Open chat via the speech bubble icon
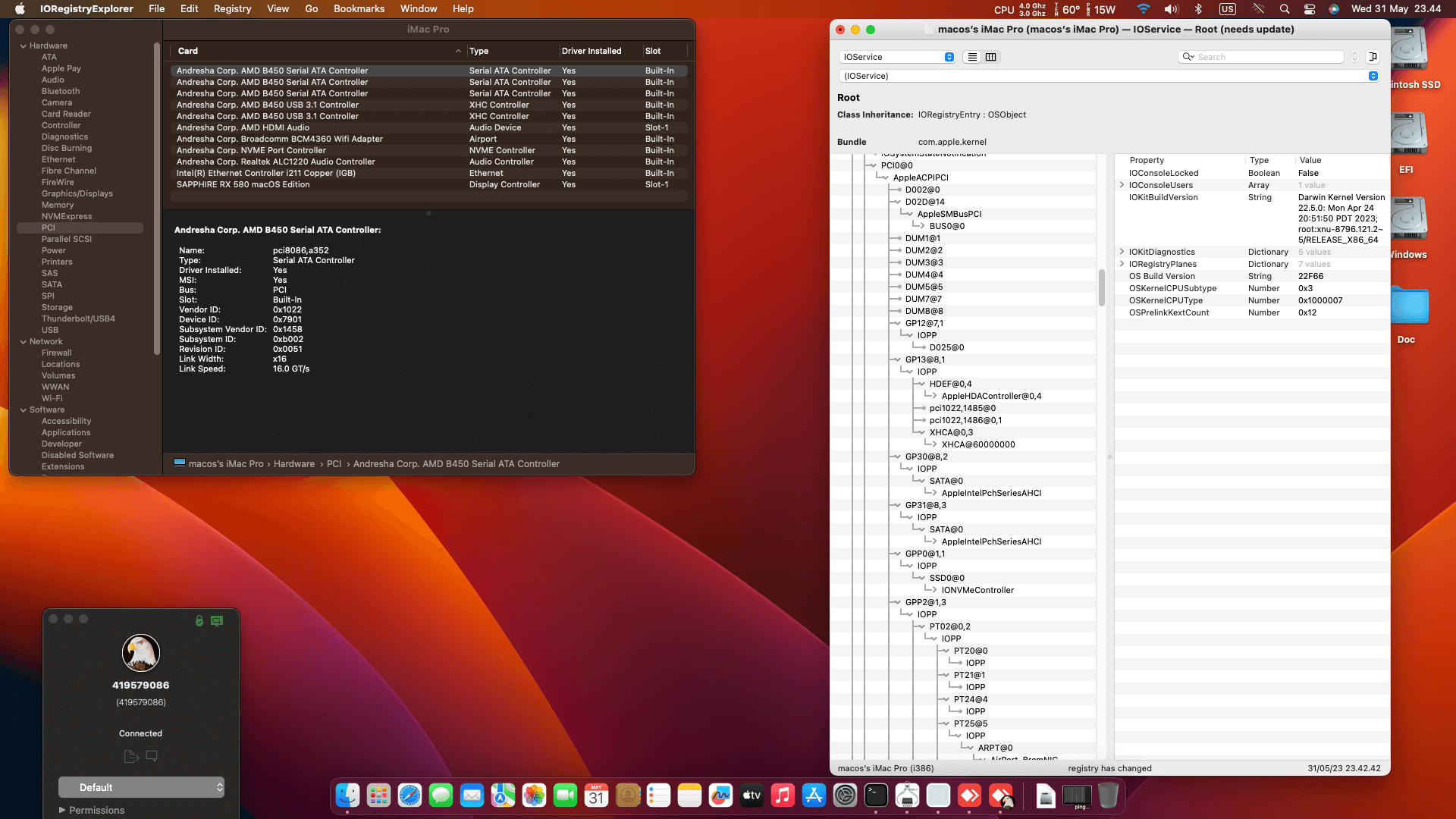This screenshot has width=1456, height=819. [x=152, y=756]
